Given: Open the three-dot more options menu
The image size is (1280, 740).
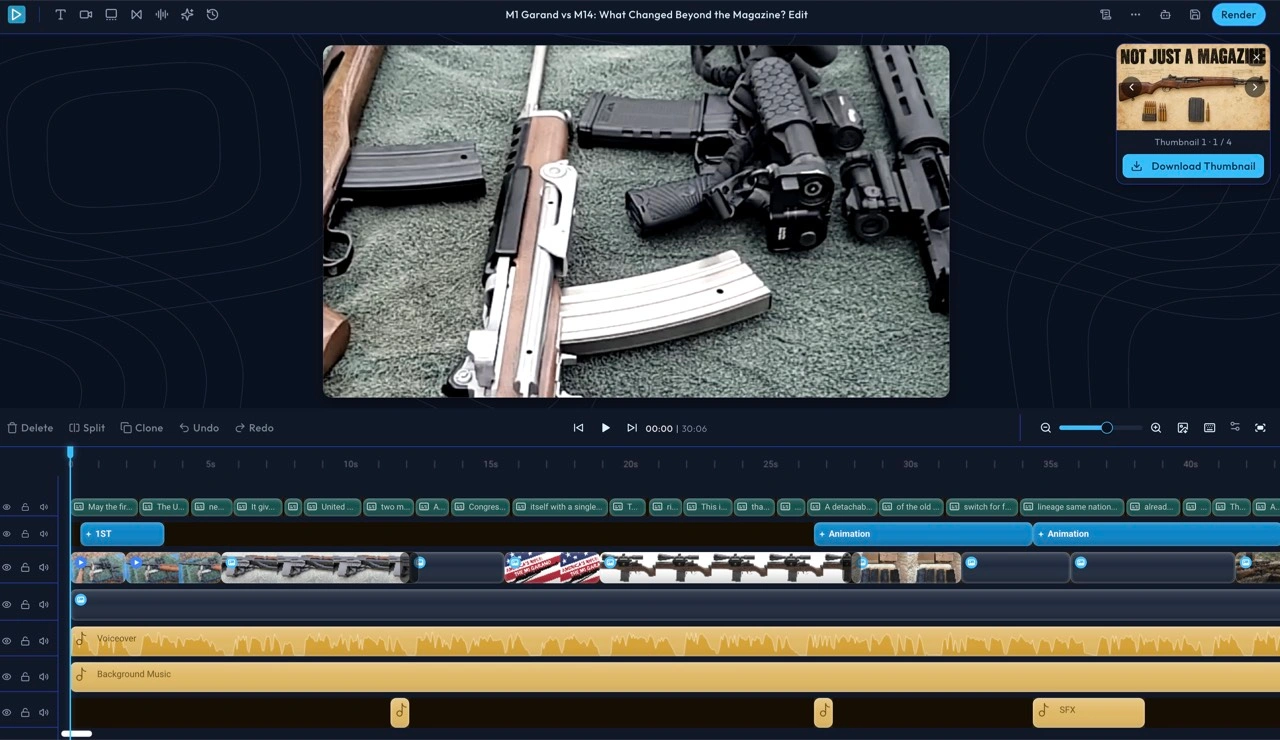Looking at the screenshot, I should point(1135,15).
